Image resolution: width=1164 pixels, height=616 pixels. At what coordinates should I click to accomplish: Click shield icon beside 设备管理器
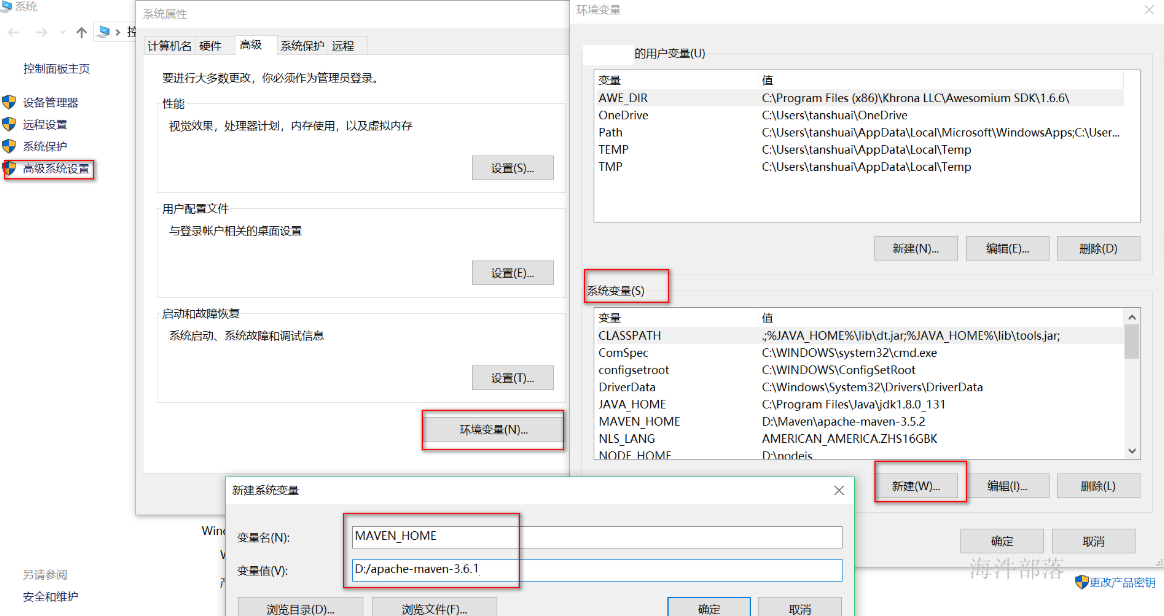click(x=9, y=102)
